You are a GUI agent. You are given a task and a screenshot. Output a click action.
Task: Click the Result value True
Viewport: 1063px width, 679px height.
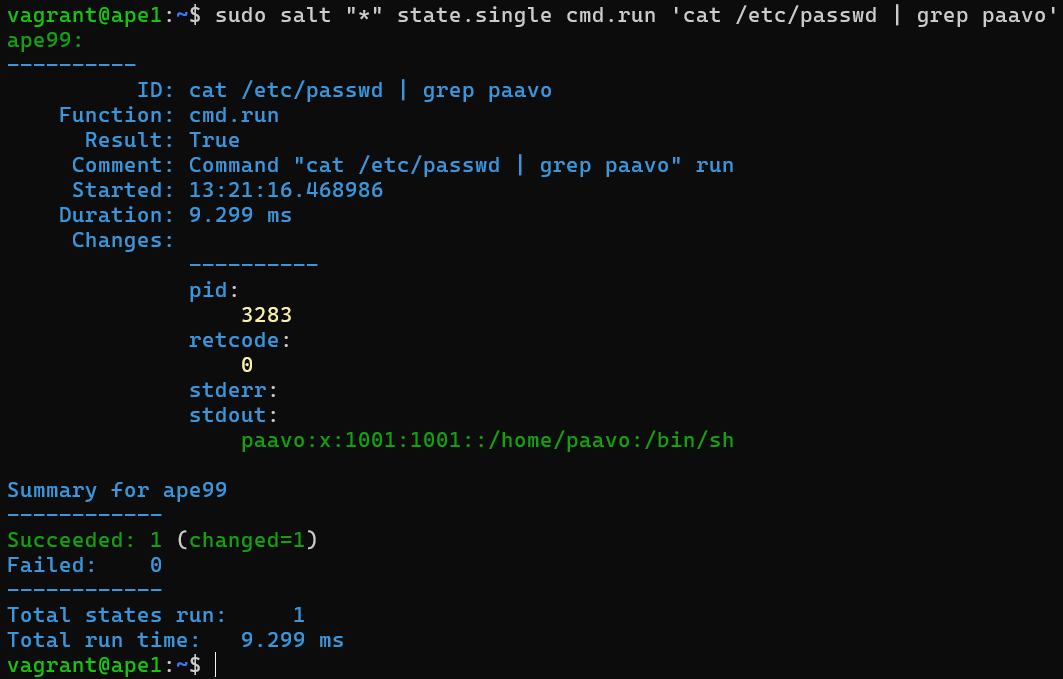(x=214, y=140)
